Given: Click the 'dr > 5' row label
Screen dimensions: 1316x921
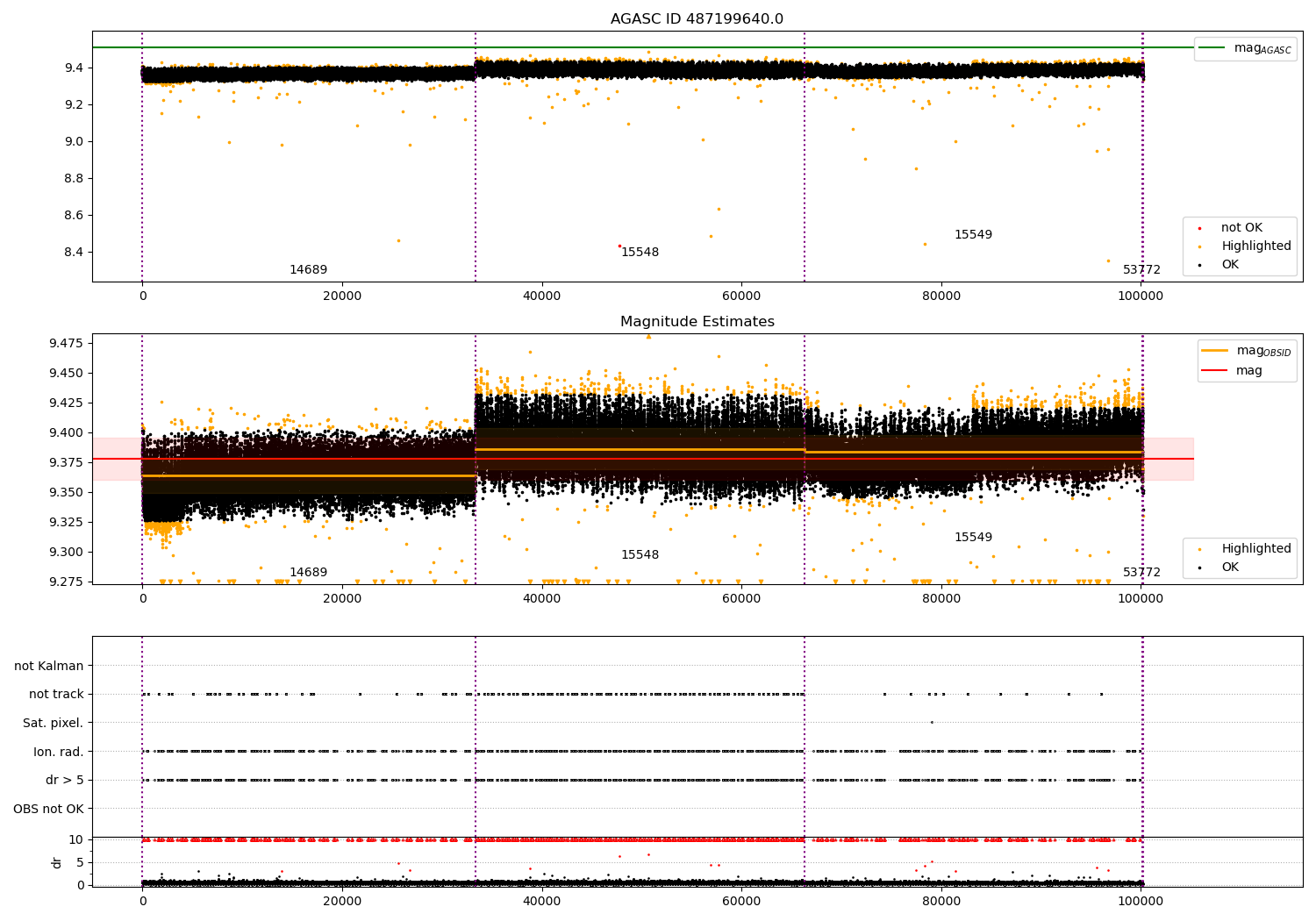Looking at the screenshot, I should click(65, 781).
